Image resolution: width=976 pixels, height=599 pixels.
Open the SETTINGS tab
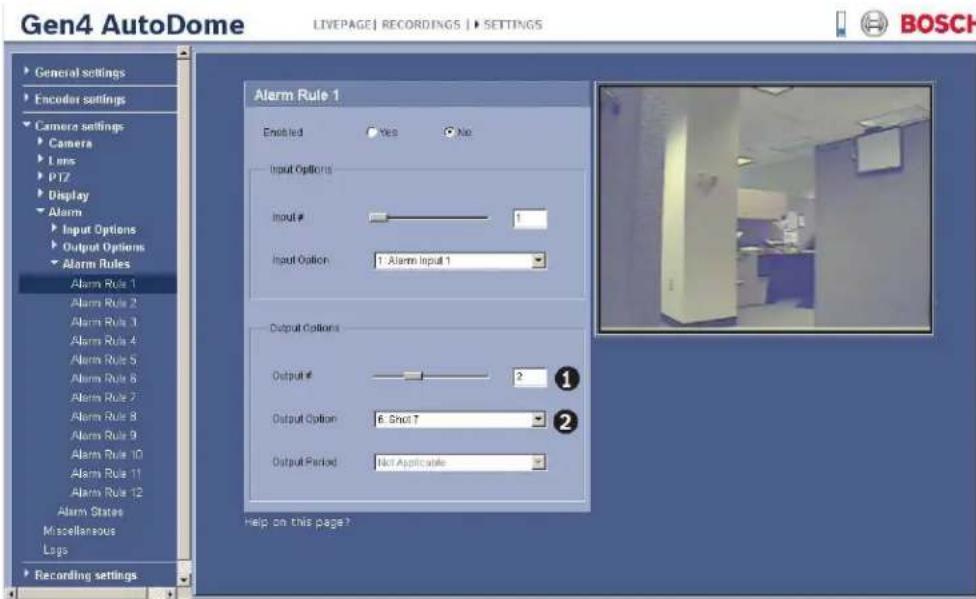[512, 25]
